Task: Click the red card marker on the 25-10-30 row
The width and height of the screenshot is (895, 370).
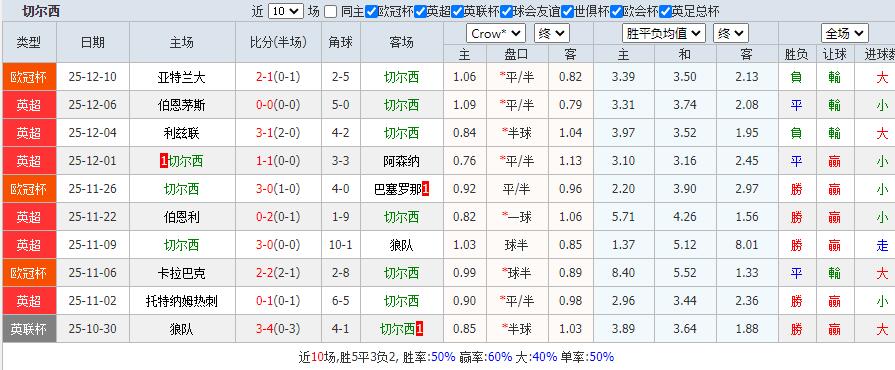Action: coord(420,329)
